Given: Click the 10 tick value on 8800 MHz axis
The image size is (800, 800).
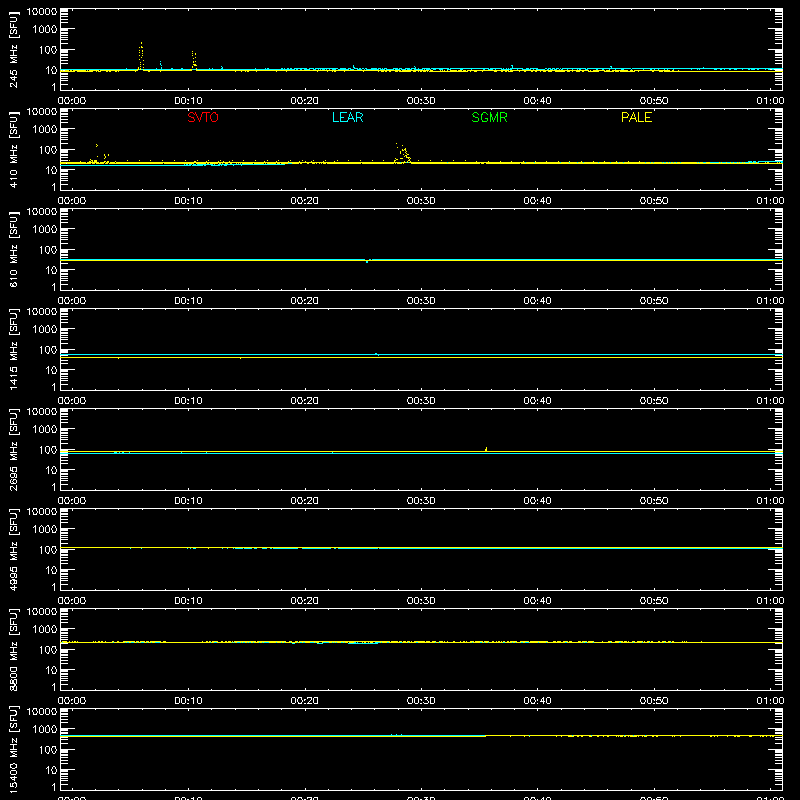Looking at the screenshot, I should (51, 670).
